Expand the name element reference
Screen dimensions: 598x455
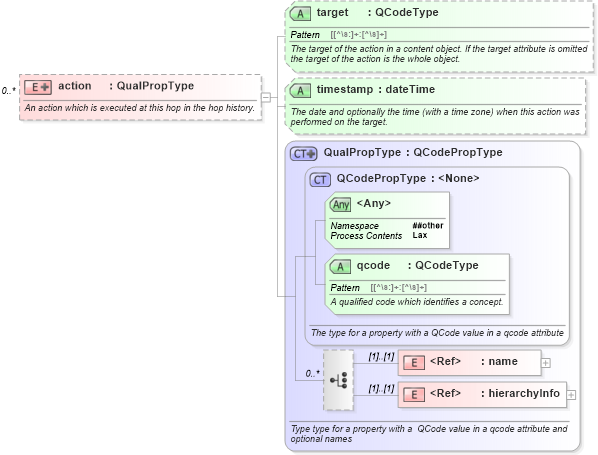pyautogui.click(x=546, y=363)
